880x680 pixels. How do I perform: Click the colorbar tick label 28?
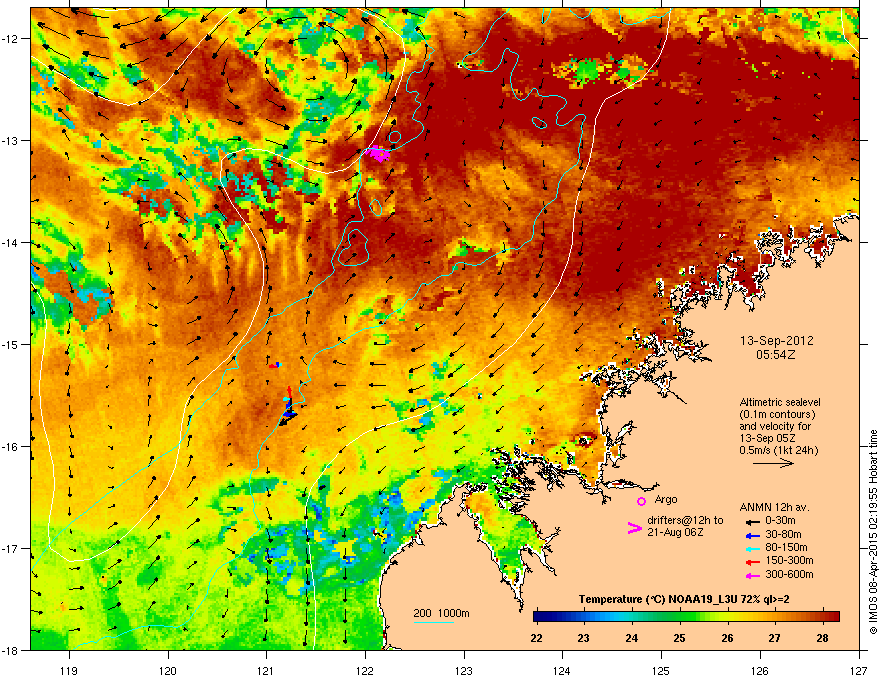[822, 638]
